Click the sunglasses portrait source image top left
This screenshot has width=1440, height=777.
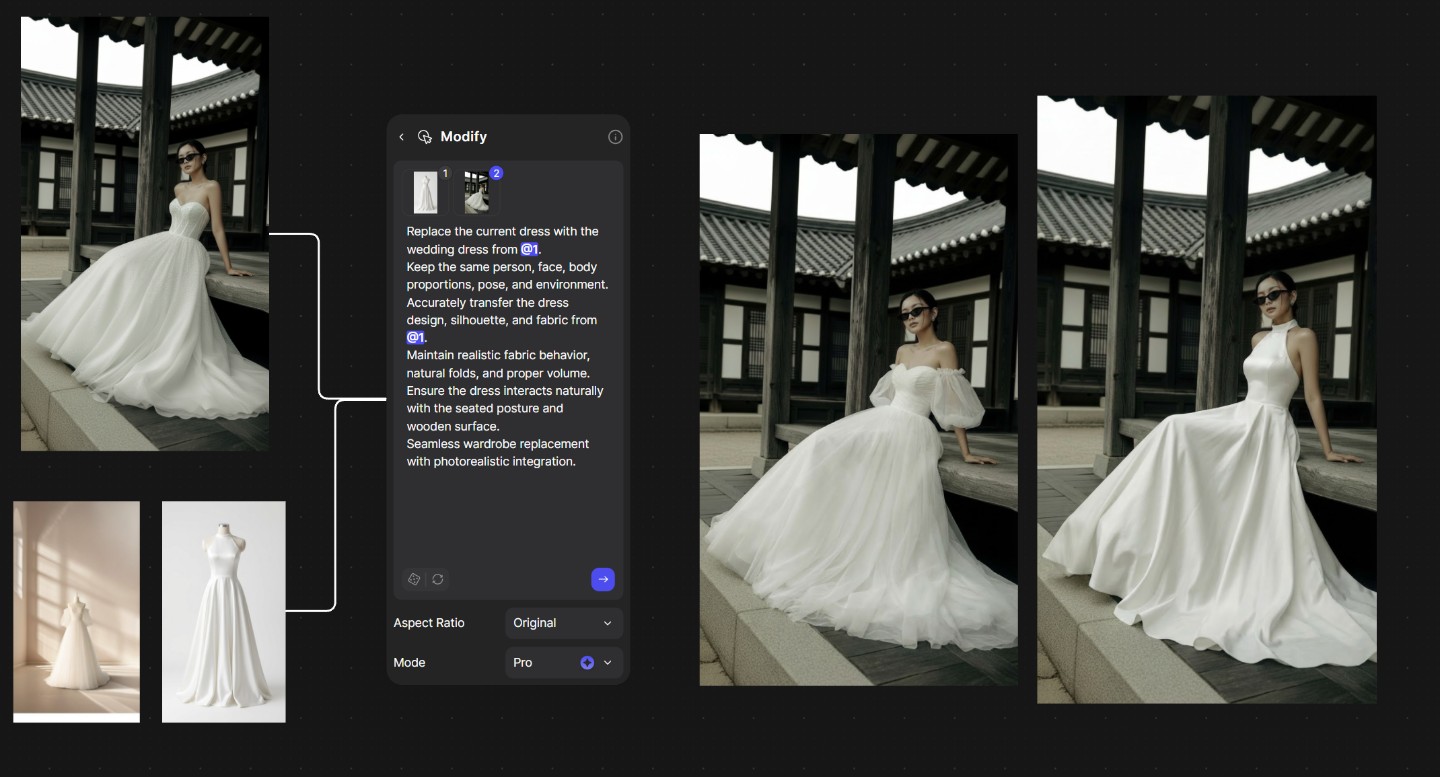[144, 232]
